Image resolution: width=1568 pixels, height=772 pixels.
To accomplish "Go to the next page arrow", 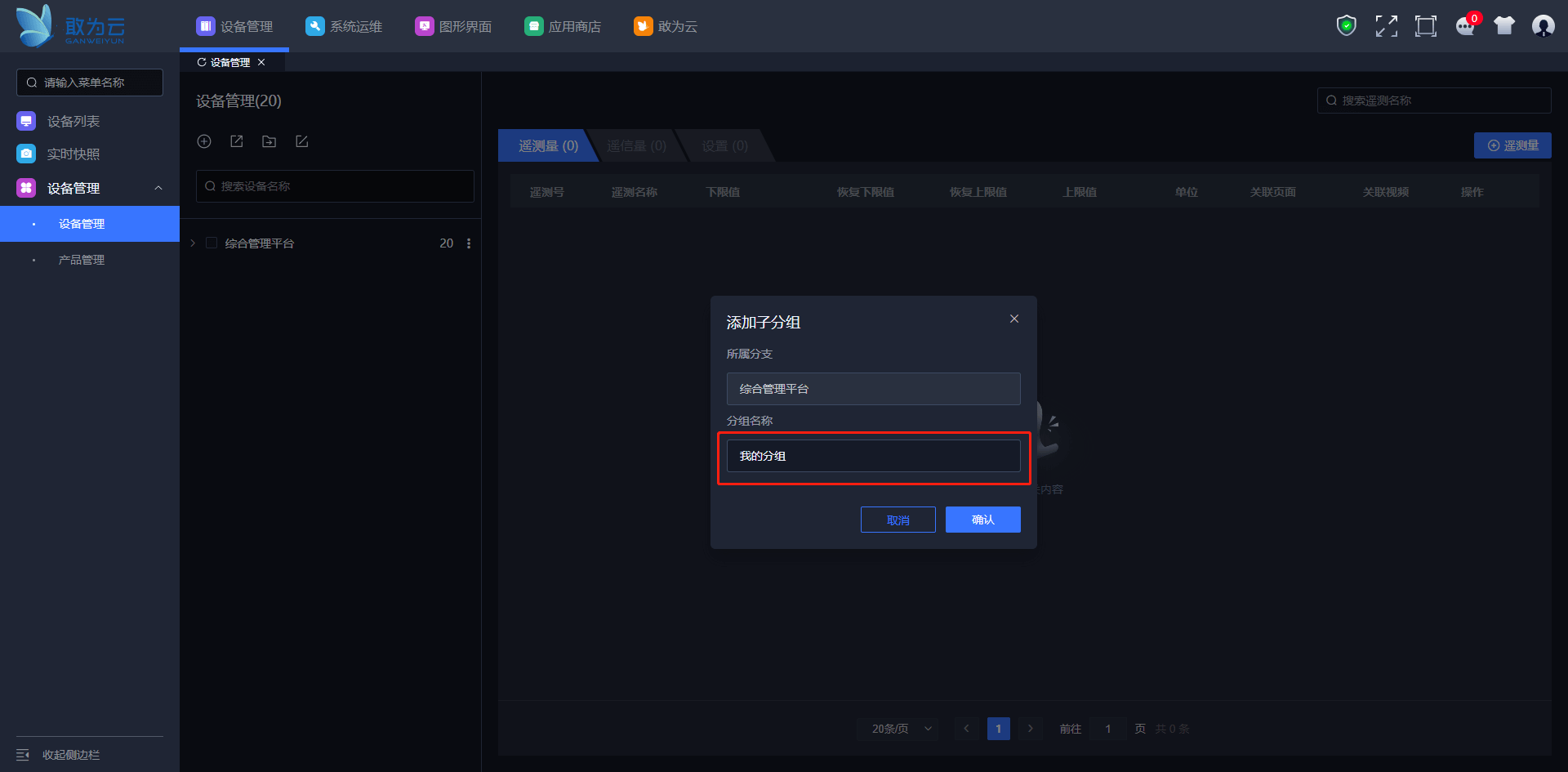I will [x=1031, y=729].
